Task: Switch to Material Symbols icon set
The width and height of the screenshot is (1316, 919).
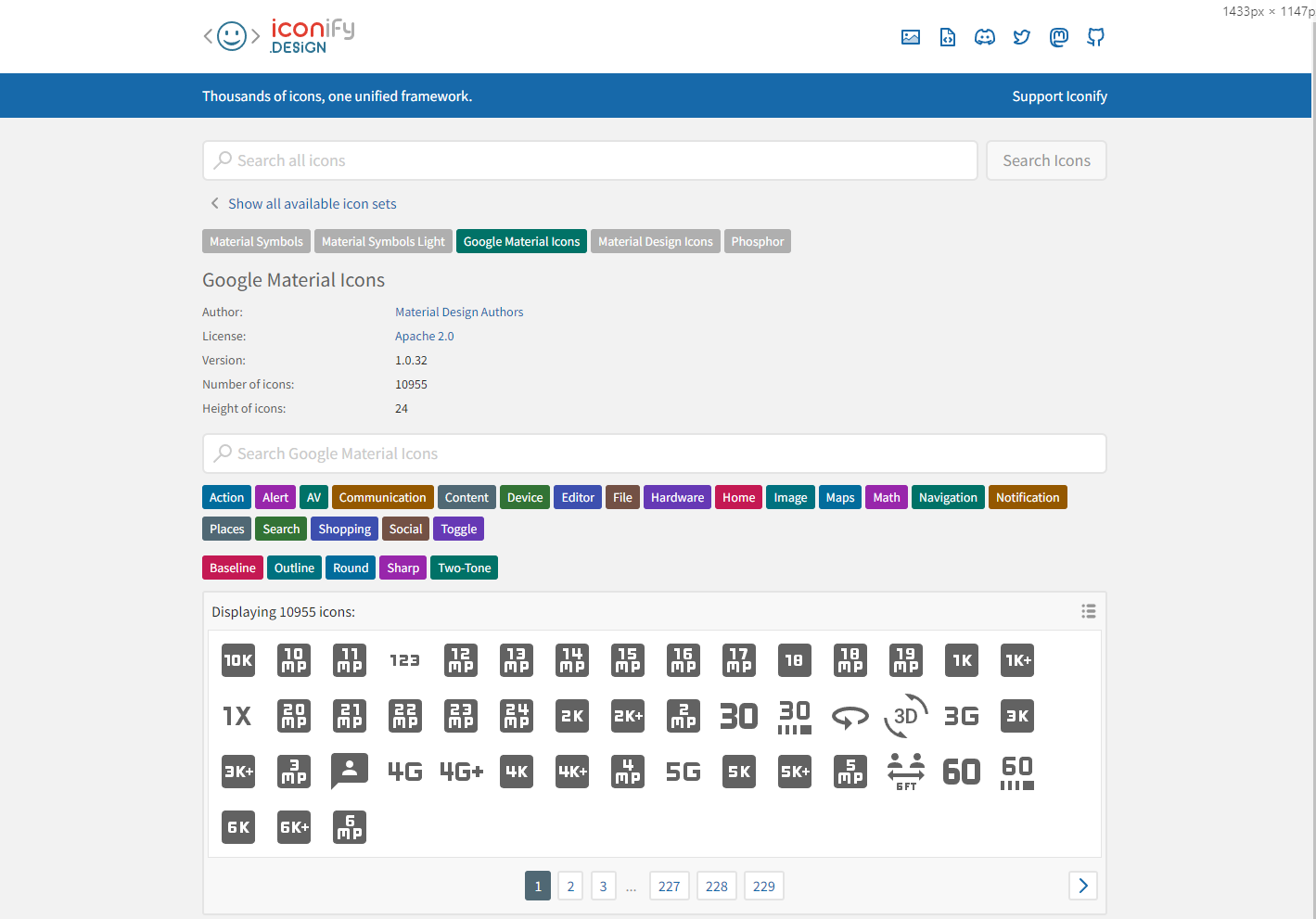Action: tap(256, 241)
